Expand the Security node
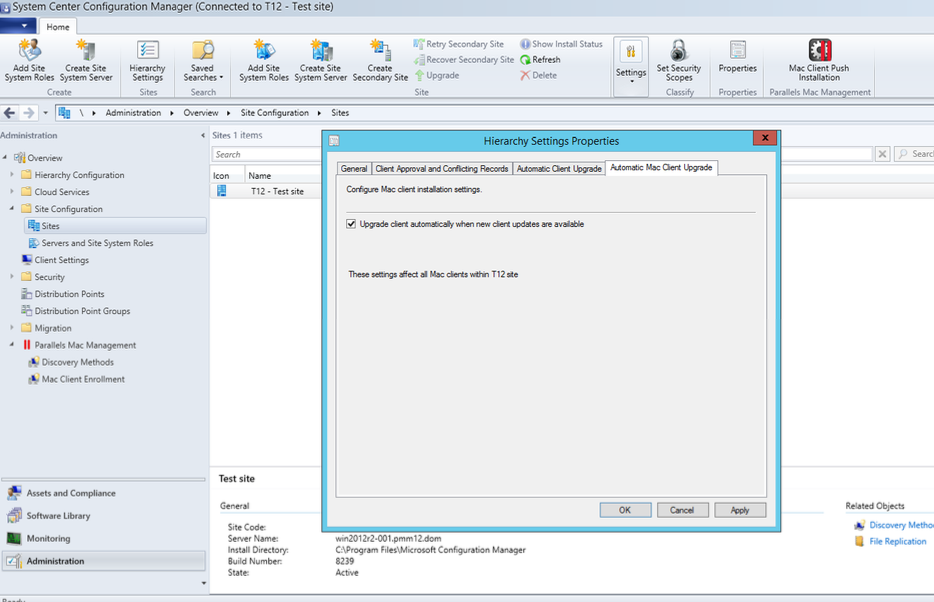This screenshot has height=602, width=934. point(11,277)
